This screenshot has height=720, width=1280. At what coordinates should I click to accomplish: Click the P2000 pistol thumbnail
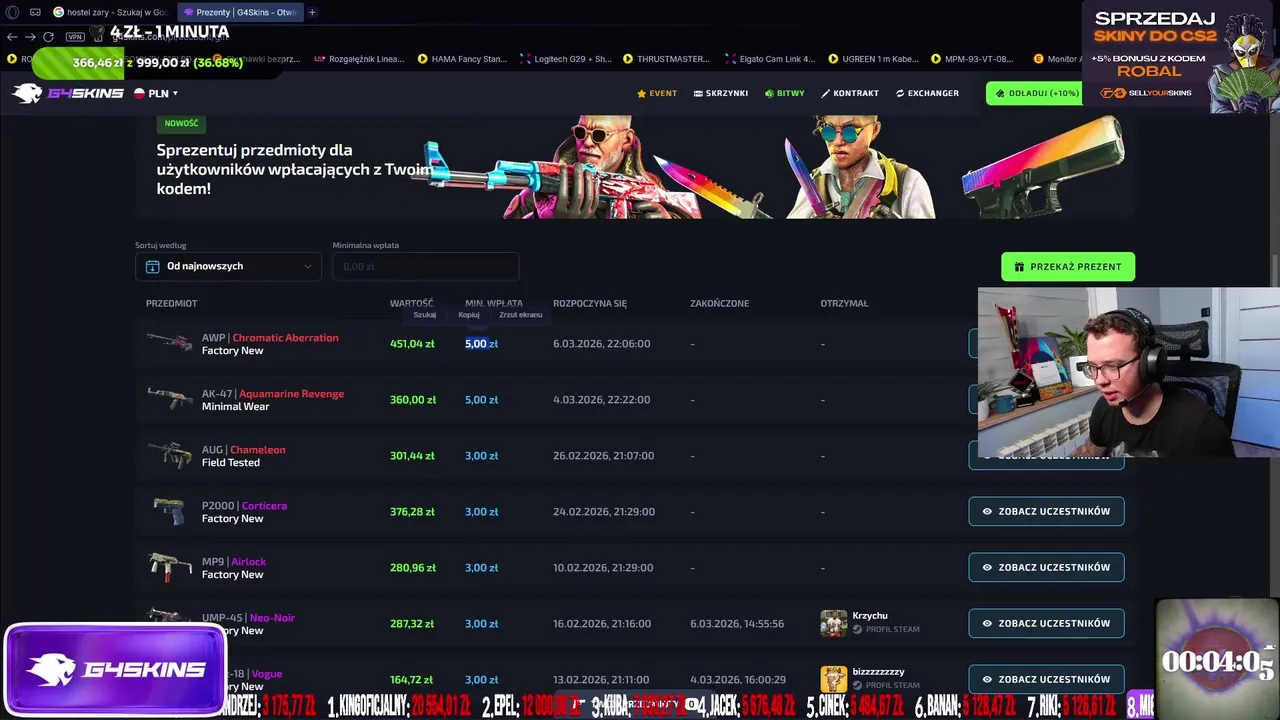(169, 510)
